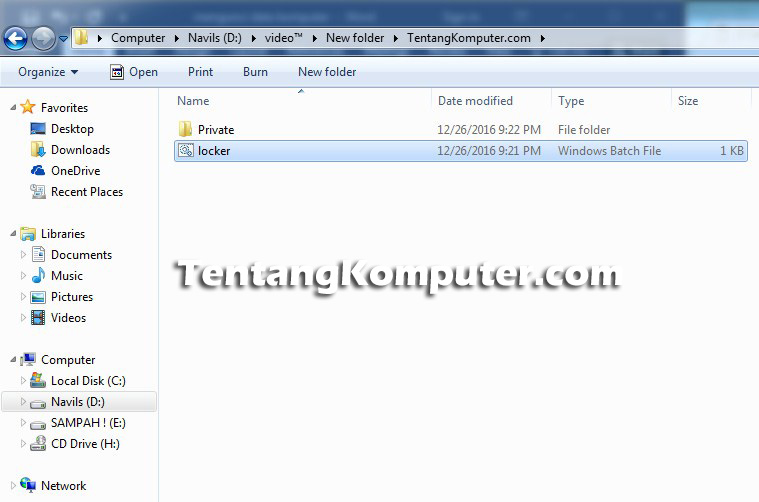Click the OneDrive cloud icon

pyautogui.click(x=38, y=170)
